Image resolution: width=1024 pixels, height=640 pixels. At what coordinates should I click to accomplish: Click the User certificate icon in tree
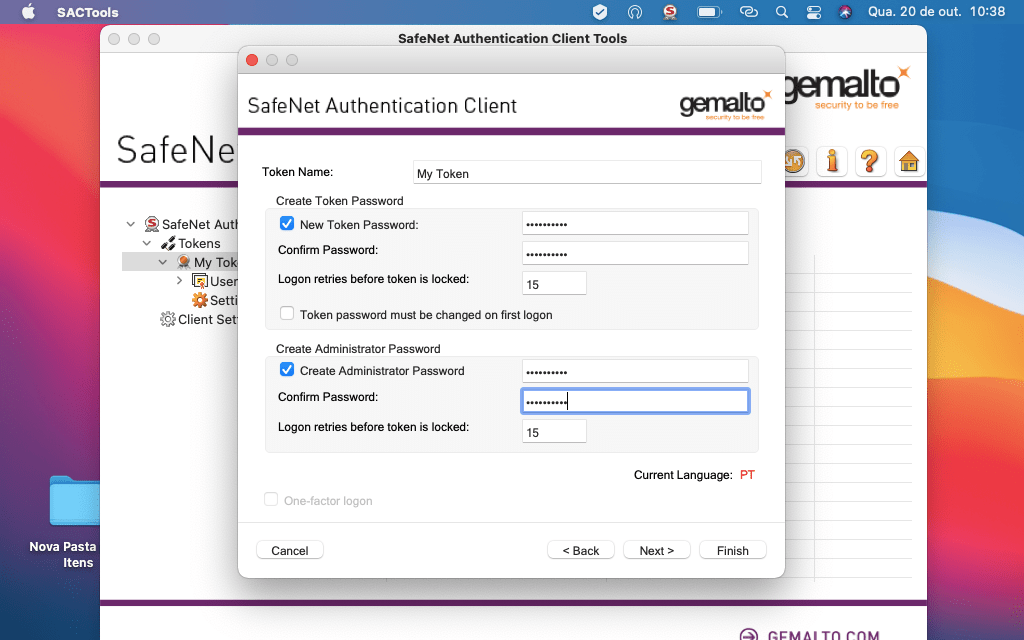199,281
